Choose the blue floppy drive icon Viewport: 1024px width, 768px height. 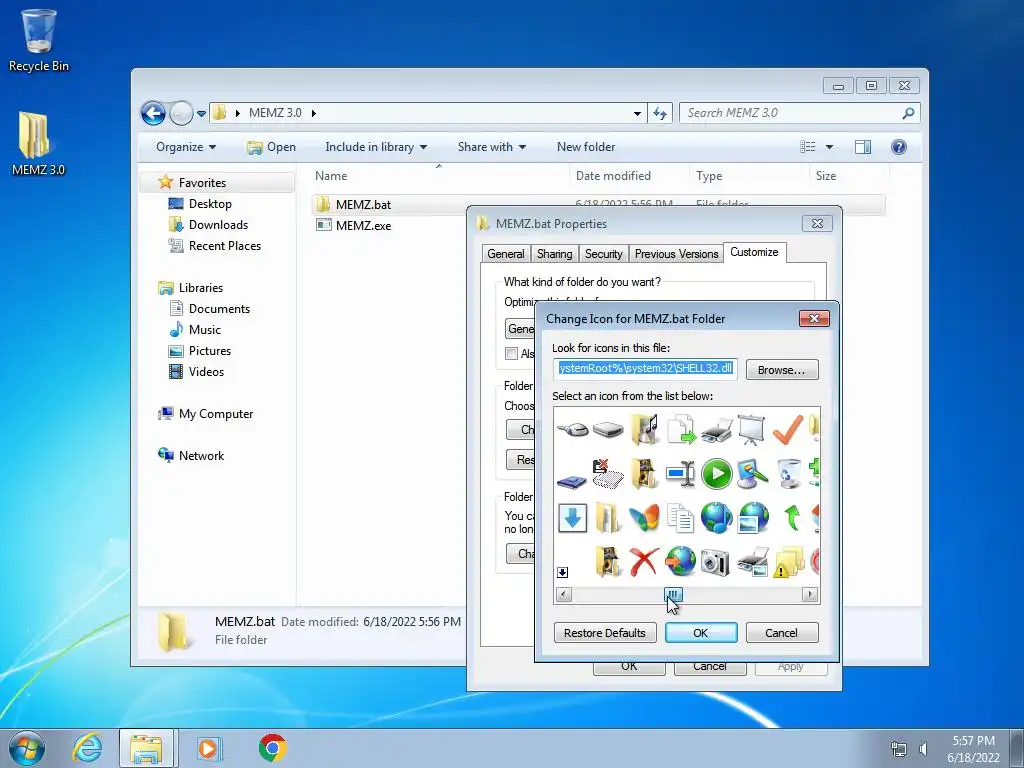572,481
